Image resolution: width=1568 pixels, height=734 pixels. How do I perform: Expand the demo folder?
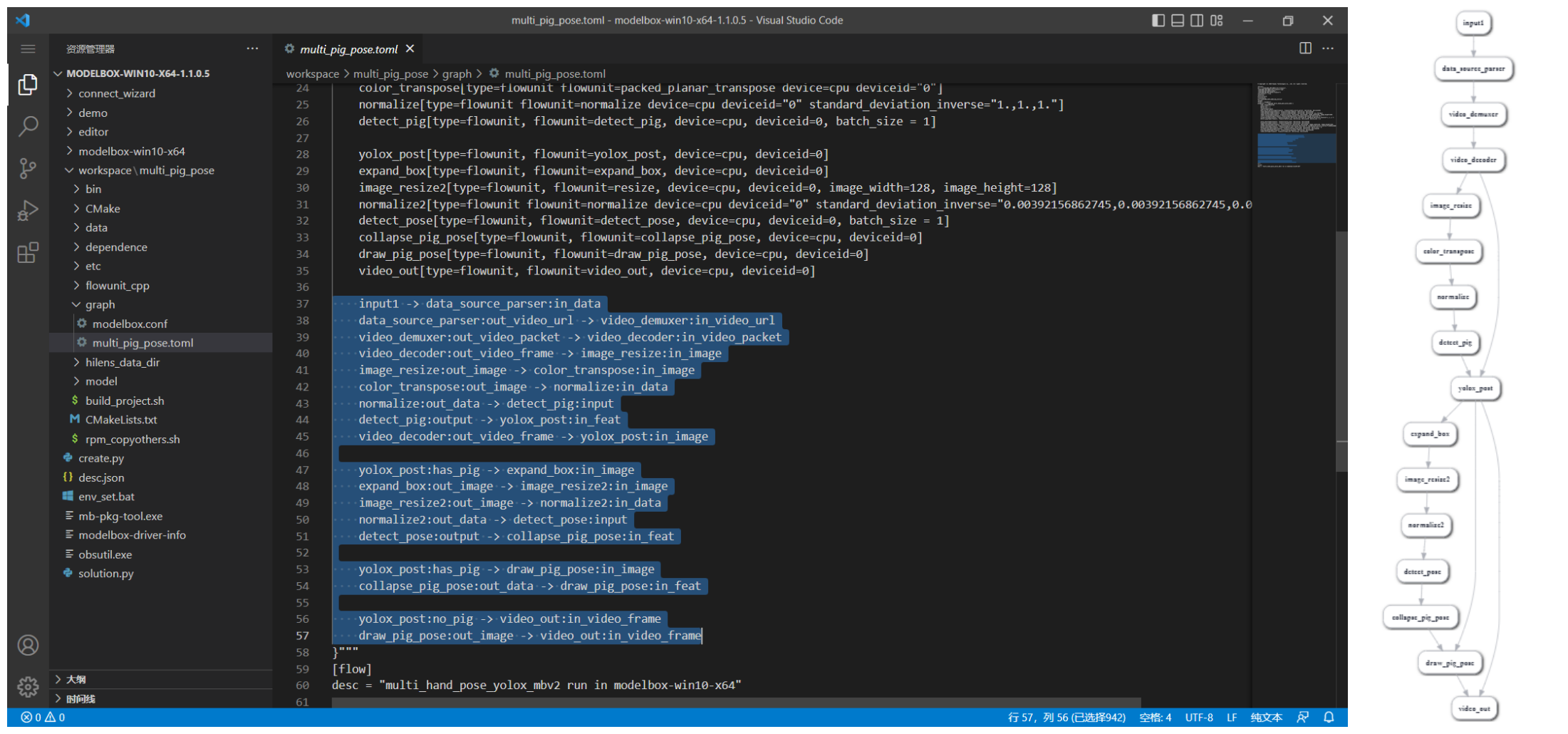click(x=161, y=113)
